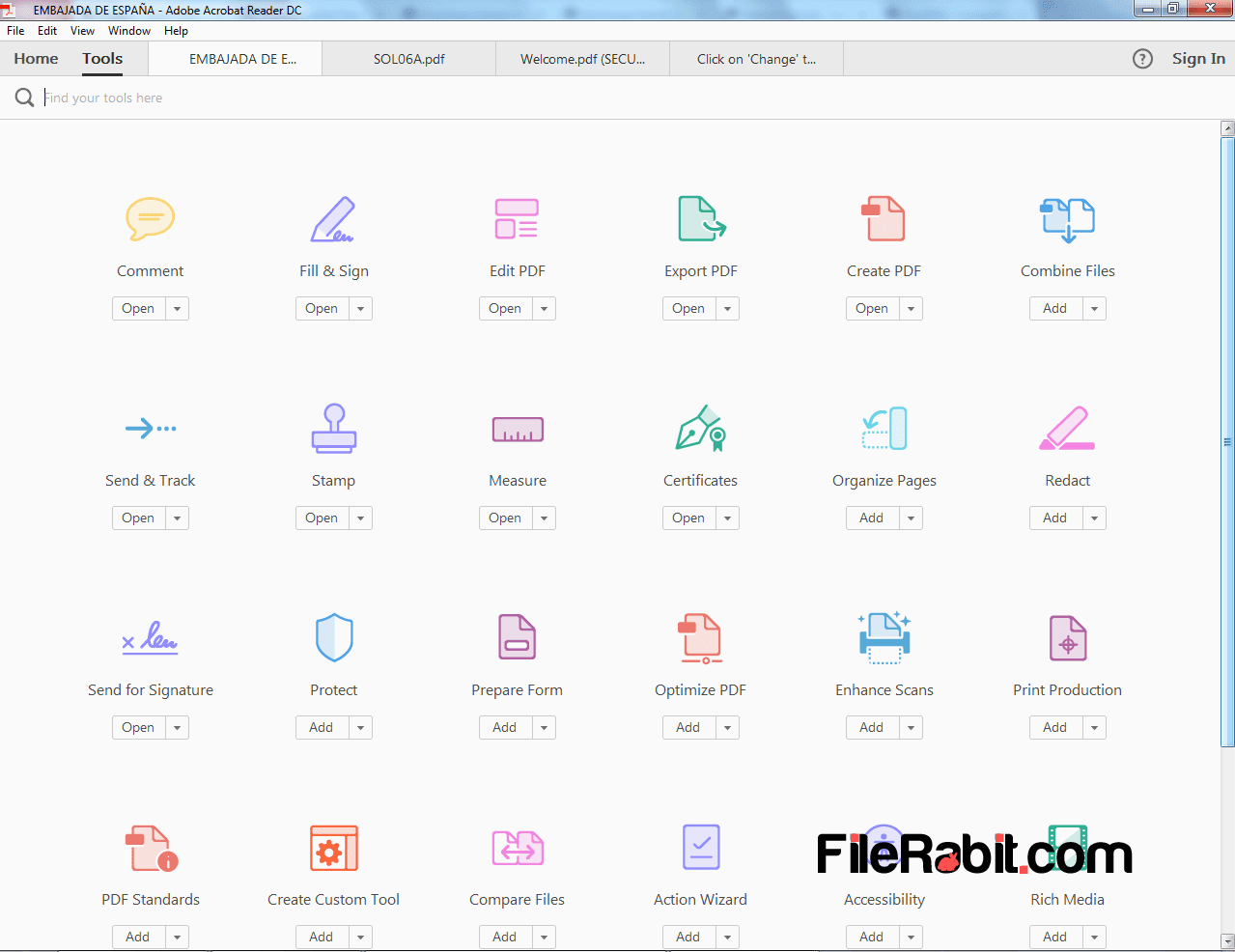
Task: Click the Certificates pen nib icon
Action: click(x=701, y=428)
